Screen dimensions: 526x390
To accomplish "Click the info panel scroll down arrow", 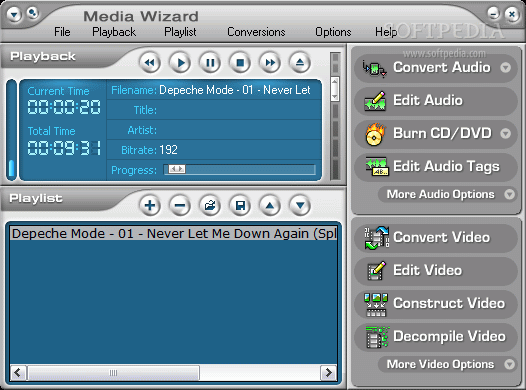I will point(335,97).
